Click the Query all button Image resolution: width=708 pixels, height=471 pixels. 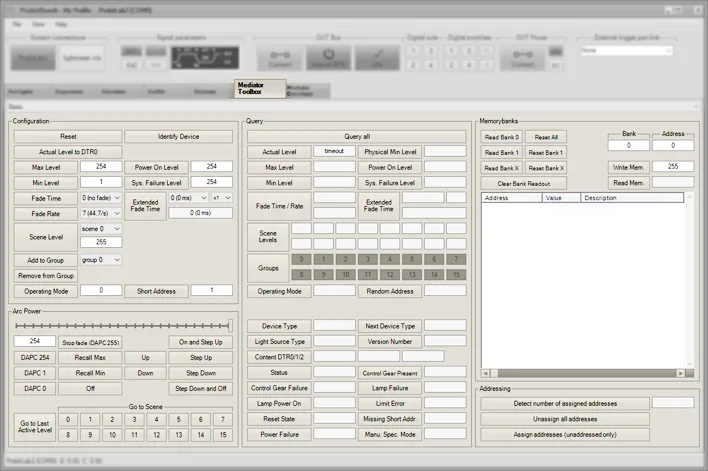click(357, 136)
